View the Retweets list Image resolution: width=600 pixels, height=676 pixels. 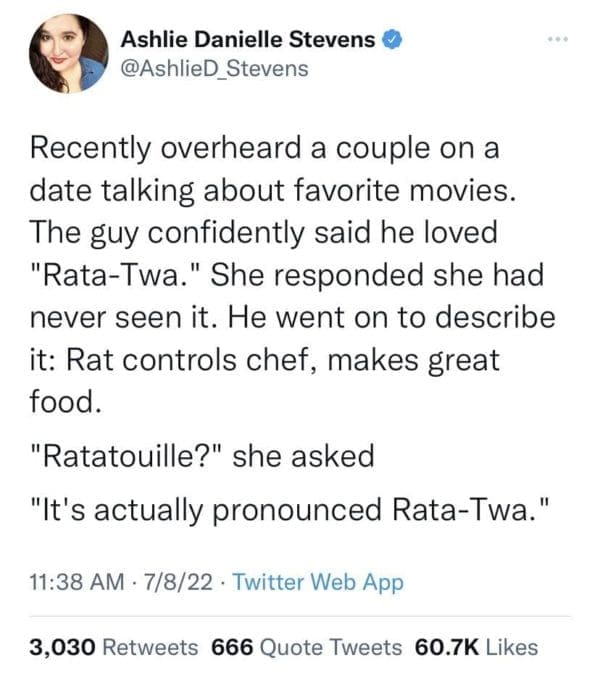pos(152,647)
